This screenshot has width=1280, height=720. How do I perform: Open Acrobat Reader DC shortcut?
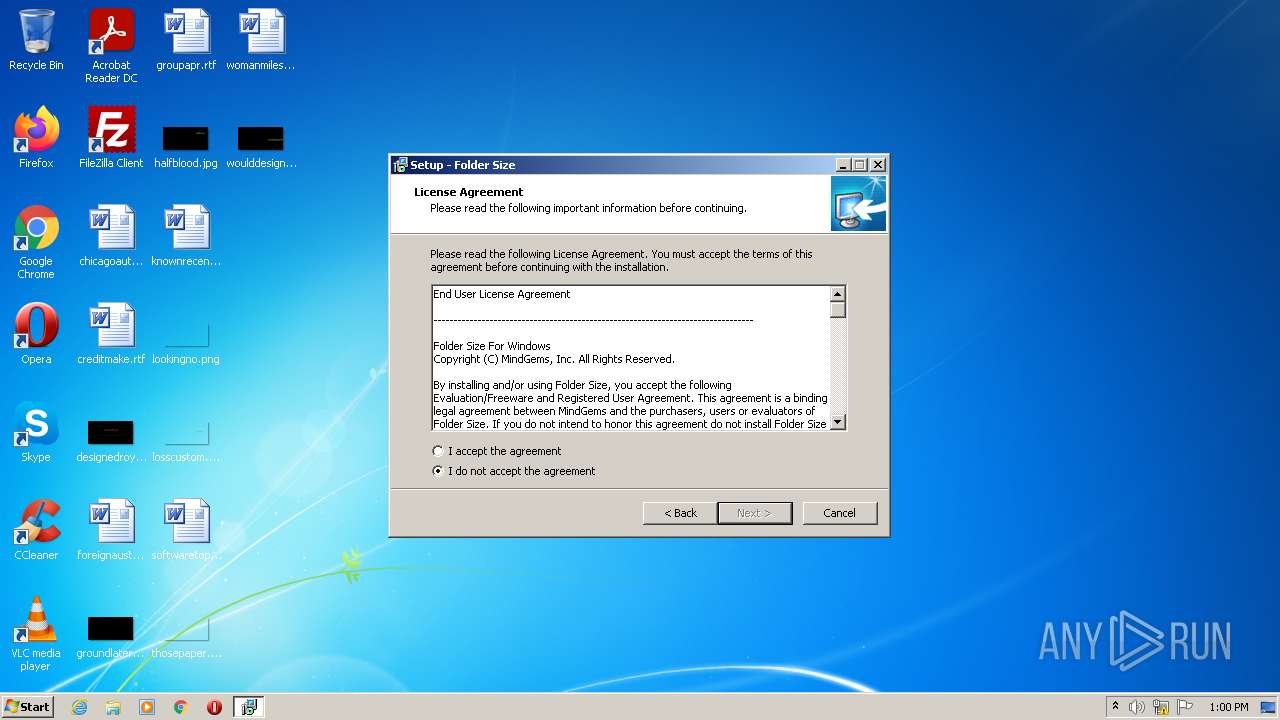point(111,46)
